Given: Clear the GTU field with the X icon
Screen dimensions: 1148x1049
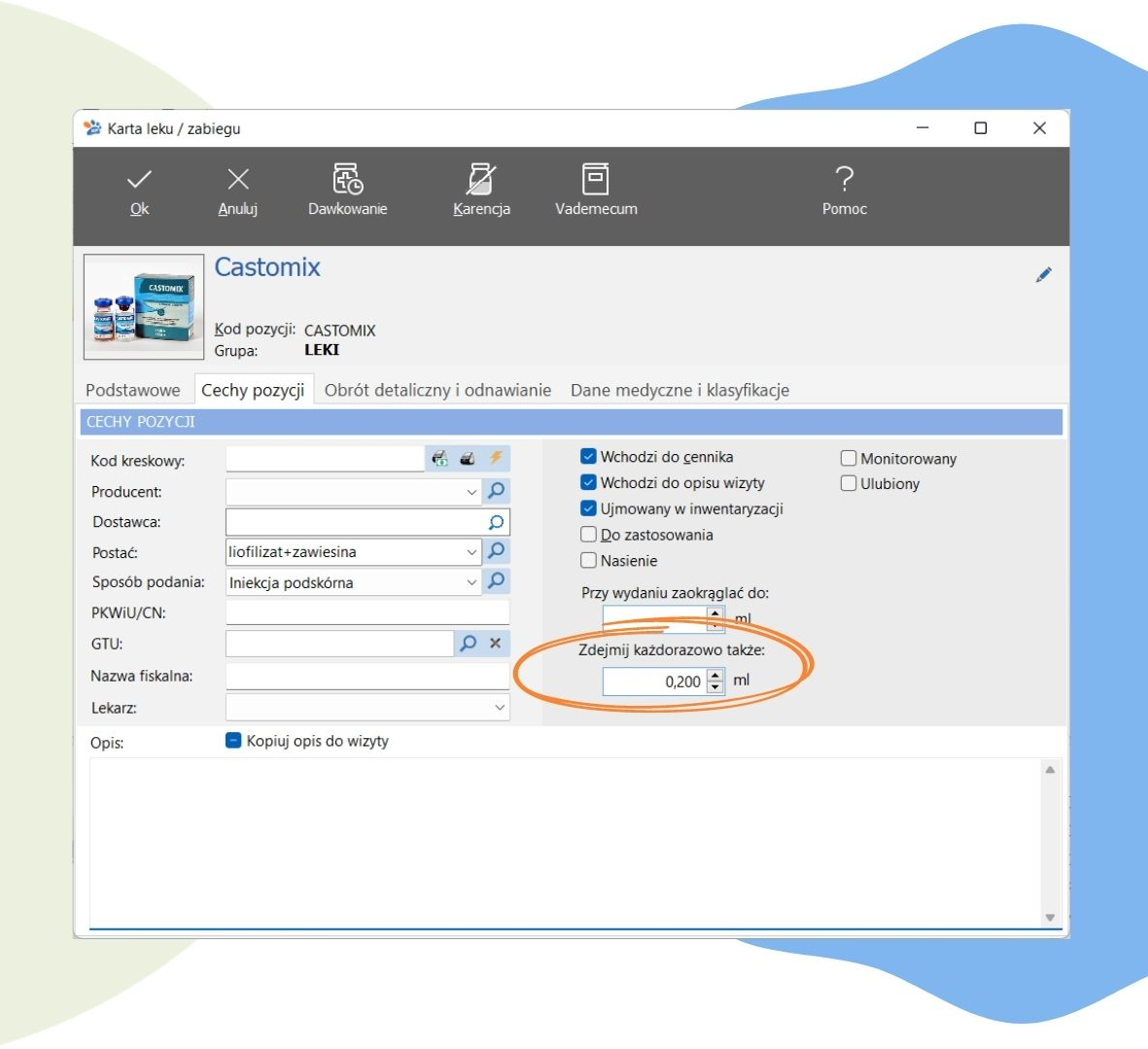Looking at the screenshot, I should click(x=496, y=643).
